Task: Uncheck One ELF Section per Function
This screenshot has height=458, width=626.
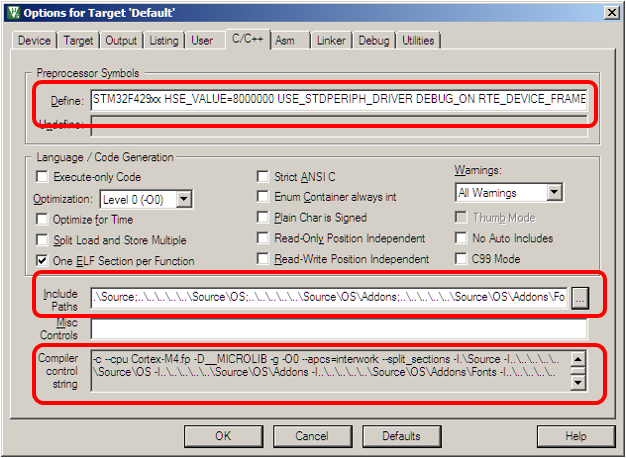Action: (42, 261)
